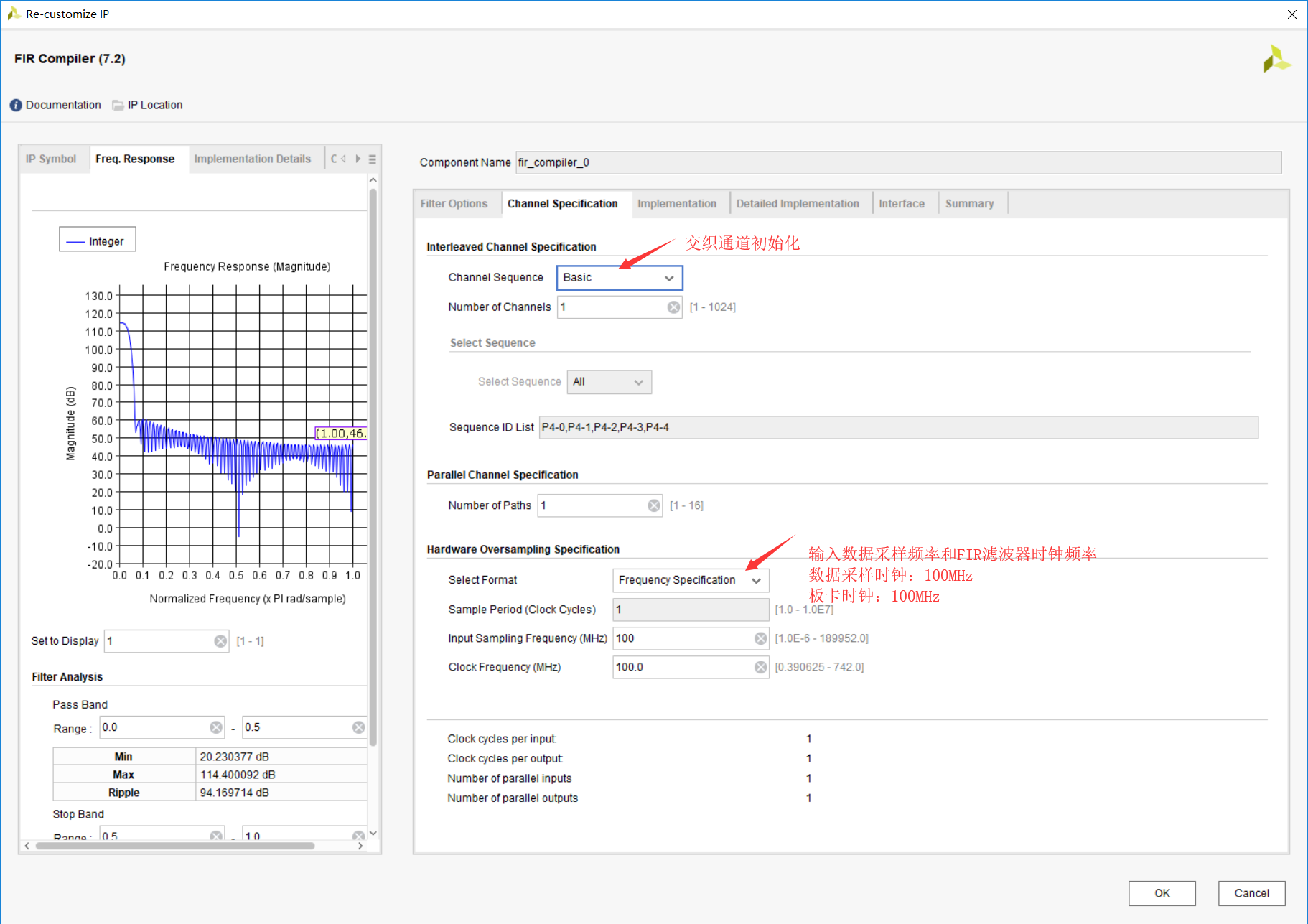Switch to the Filter Options tab
The height and width of the screenshot is (924, 1308).
coord(454,204)
